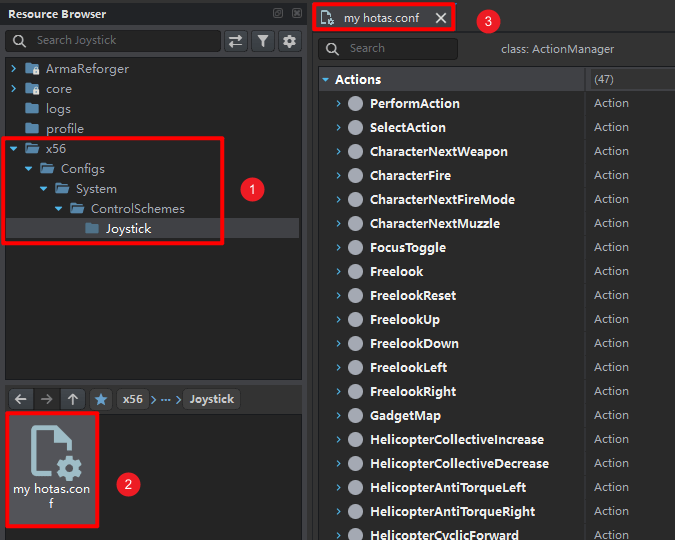Click the circle toggle beside PerformAction
The width and height of the screenshot is (675, 540).
(x=355, y=104)
